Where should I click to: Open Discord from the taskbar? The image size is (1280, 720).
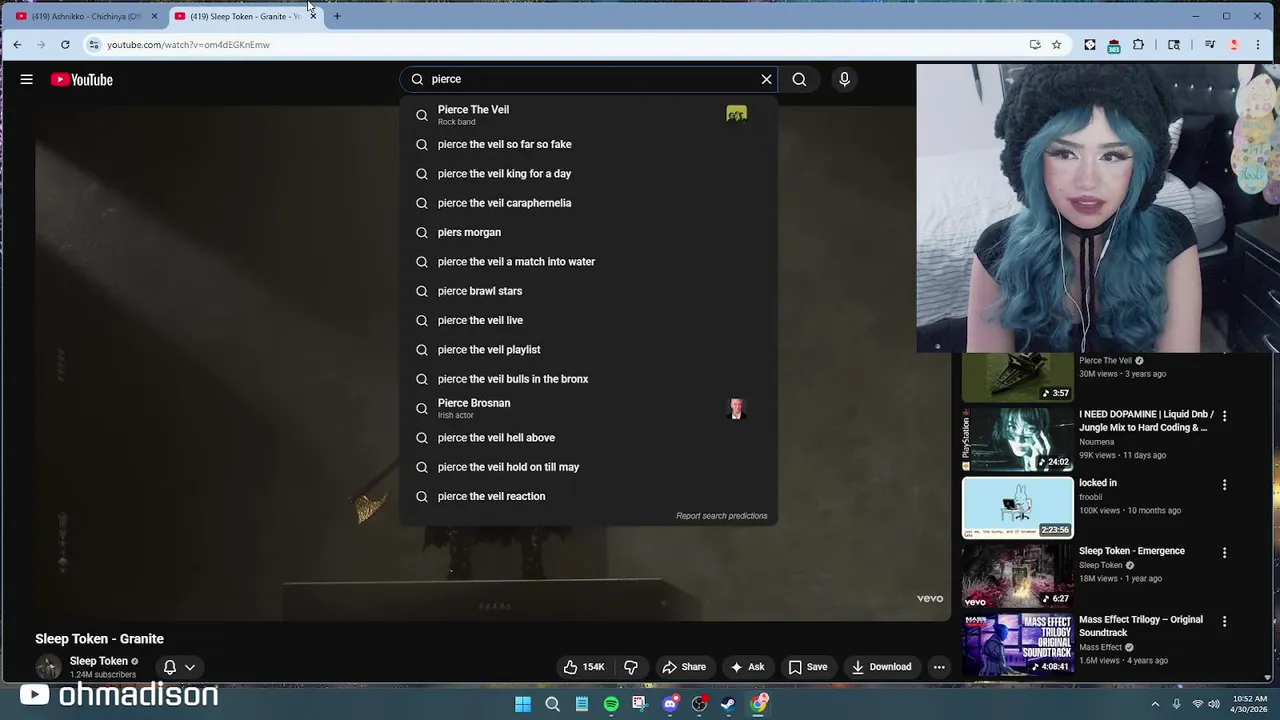[x=670, y=704]
